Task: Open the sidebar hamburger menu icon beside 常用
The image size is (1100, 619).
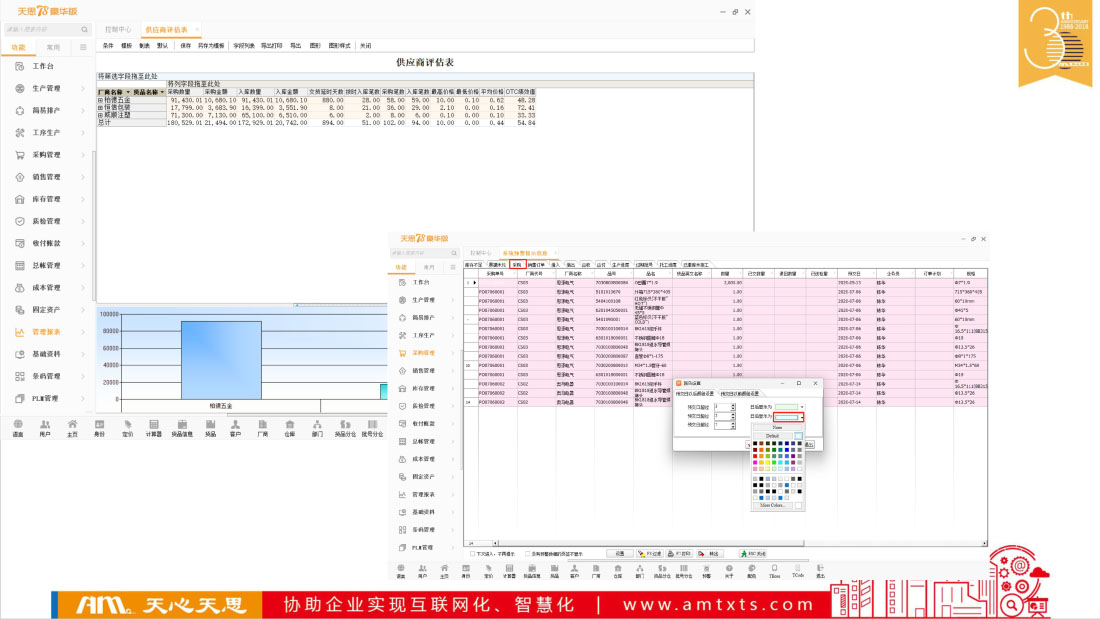Action: tap(83, 47)
